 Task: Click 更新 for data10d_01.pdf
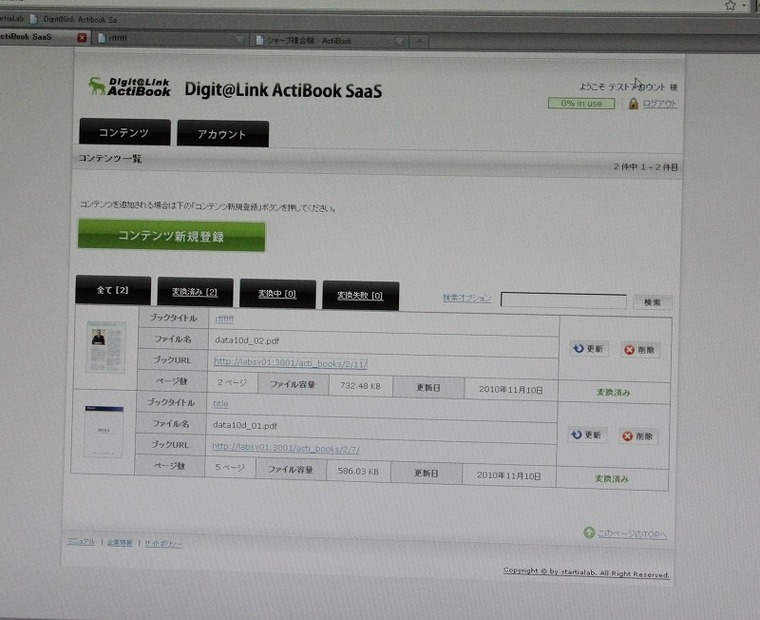(x=586, y=435)
